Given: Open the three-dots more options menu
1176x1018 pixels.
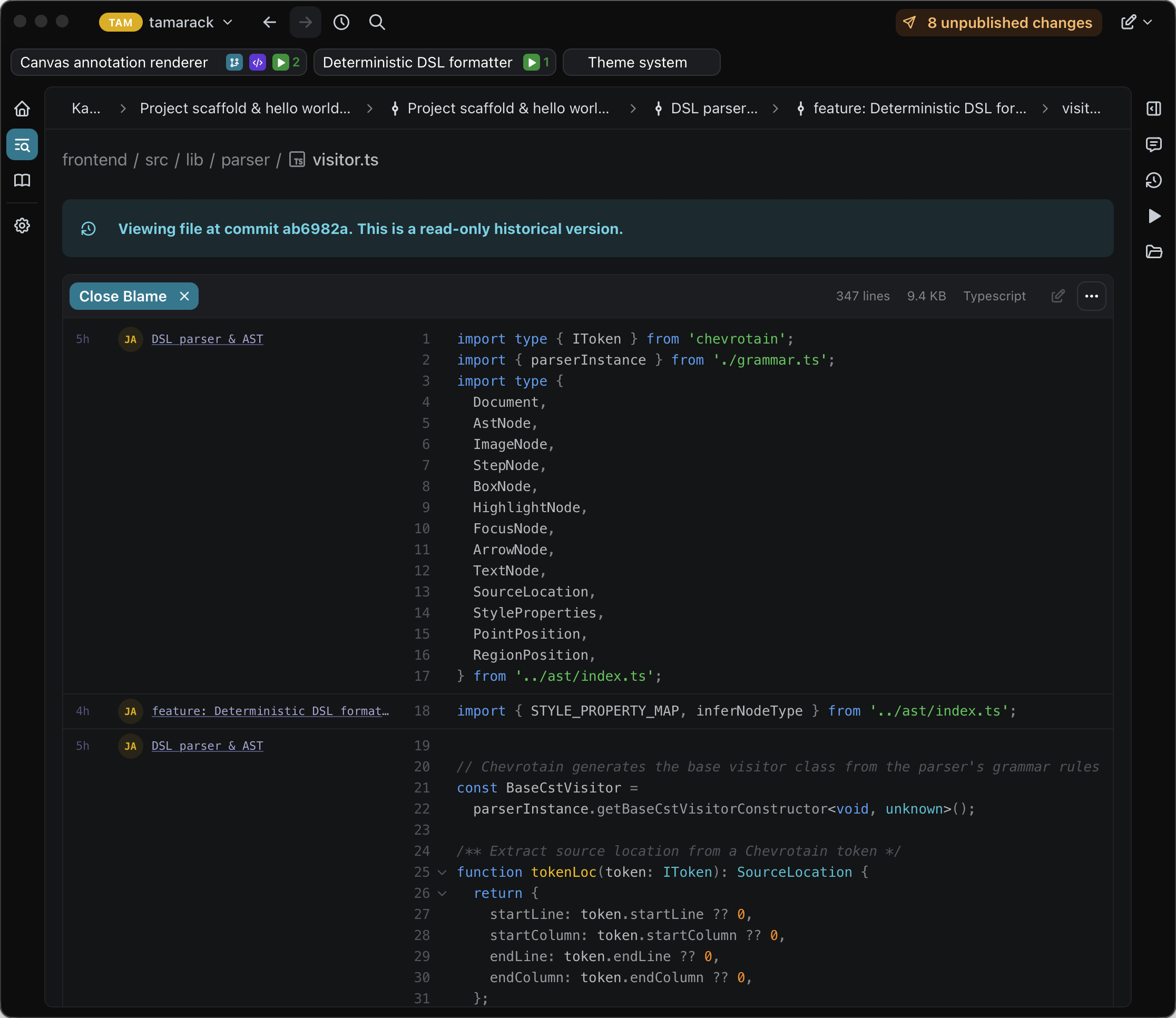Looking at the screenshot, I should 1091,296.
